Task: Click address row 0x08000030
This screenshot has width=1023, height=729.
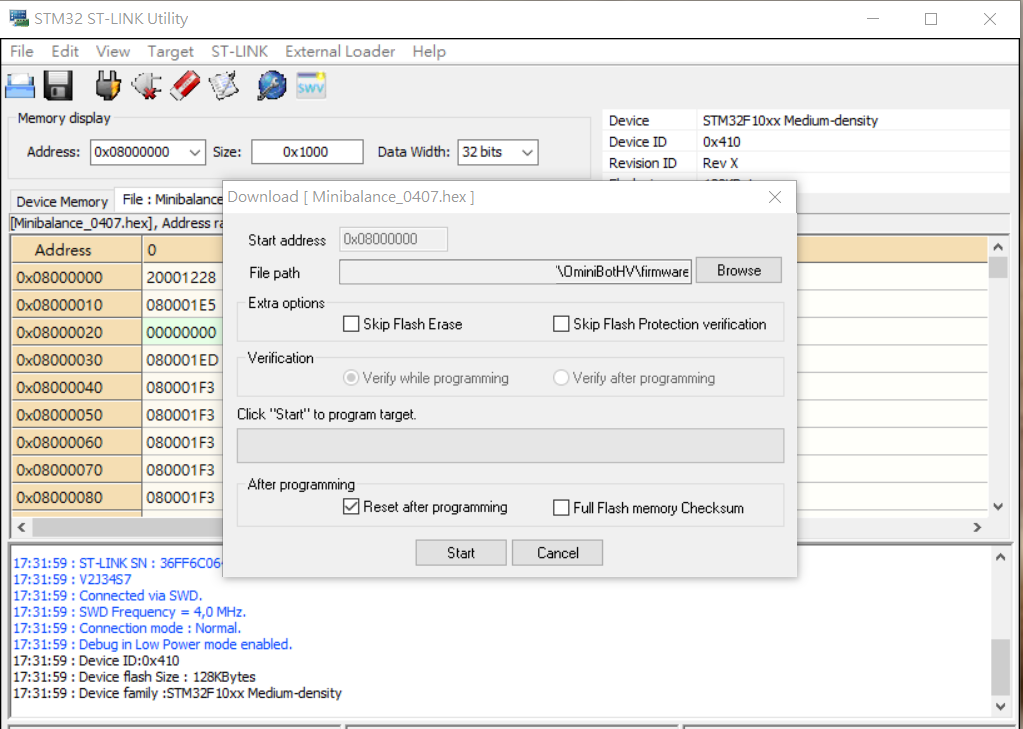Action: (x=76, y=360)
